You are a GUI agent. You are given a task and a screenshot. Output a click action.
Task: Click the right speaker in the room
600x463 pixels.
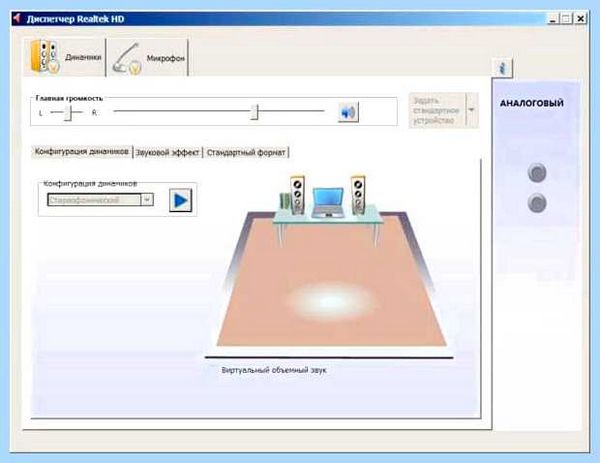[x=358, y=195]
